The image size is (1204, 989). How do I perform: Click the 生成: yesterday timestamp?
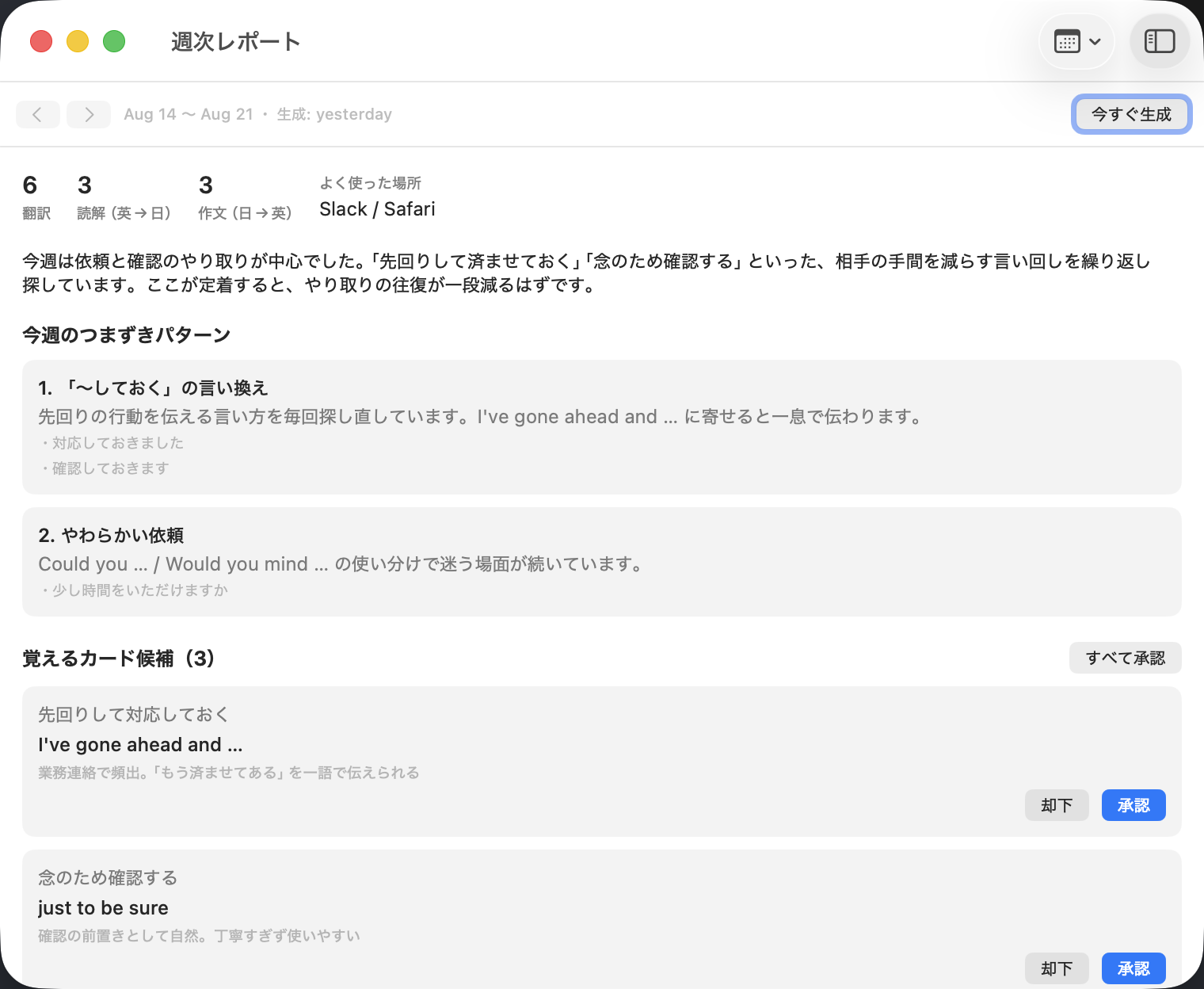(334, 114)
